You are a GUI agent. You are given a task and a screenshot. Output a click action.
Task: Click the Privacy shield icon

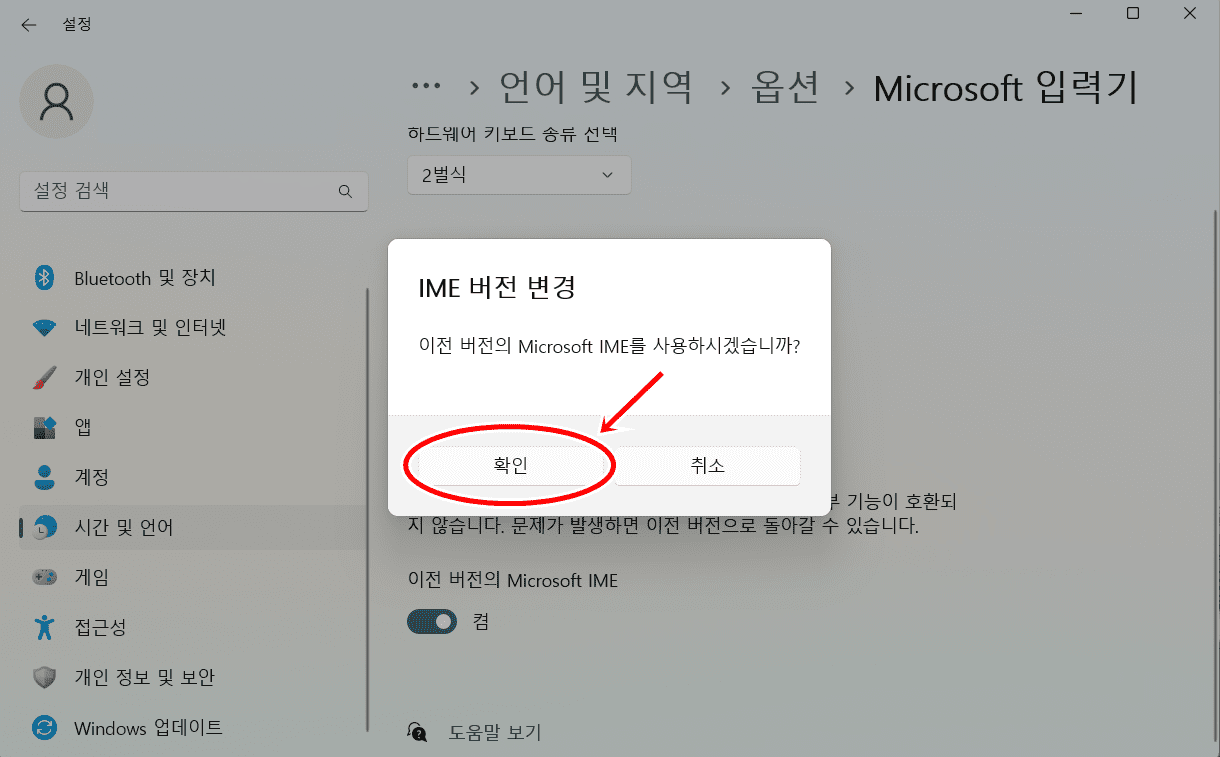[44, 677]
